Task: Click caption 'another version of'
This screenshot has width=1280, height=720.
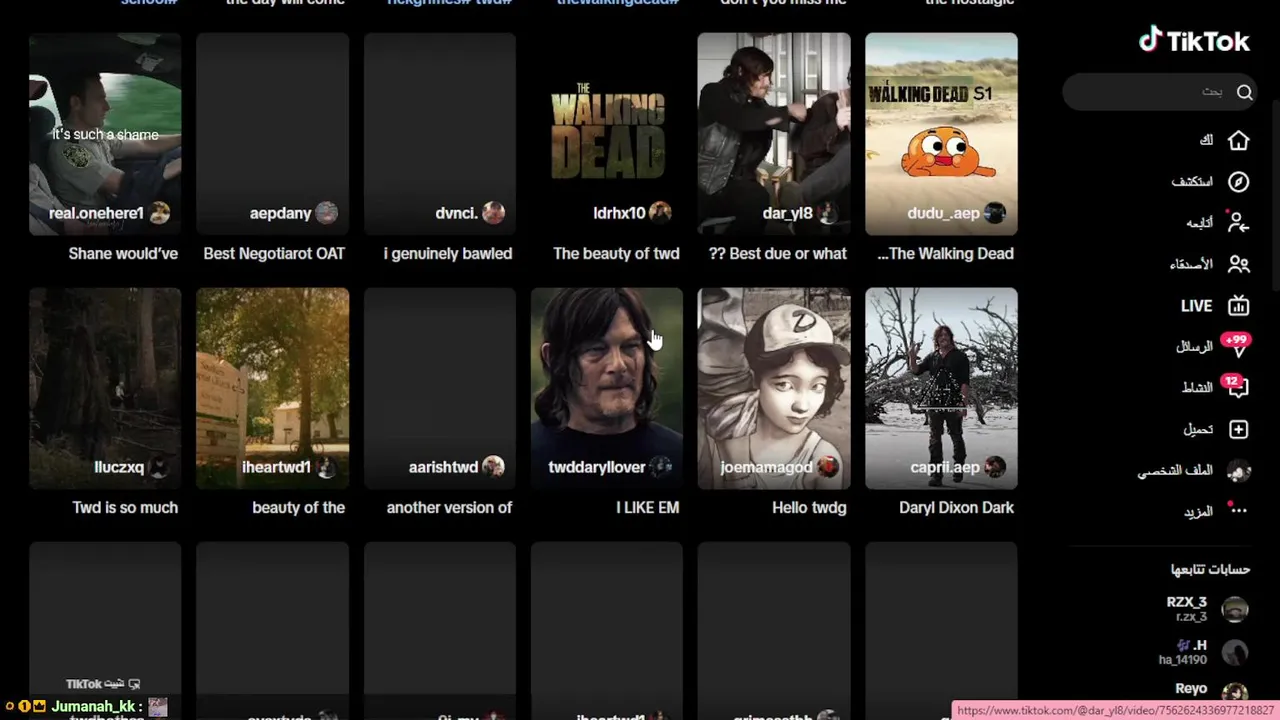Action: (x=450, y=508)
